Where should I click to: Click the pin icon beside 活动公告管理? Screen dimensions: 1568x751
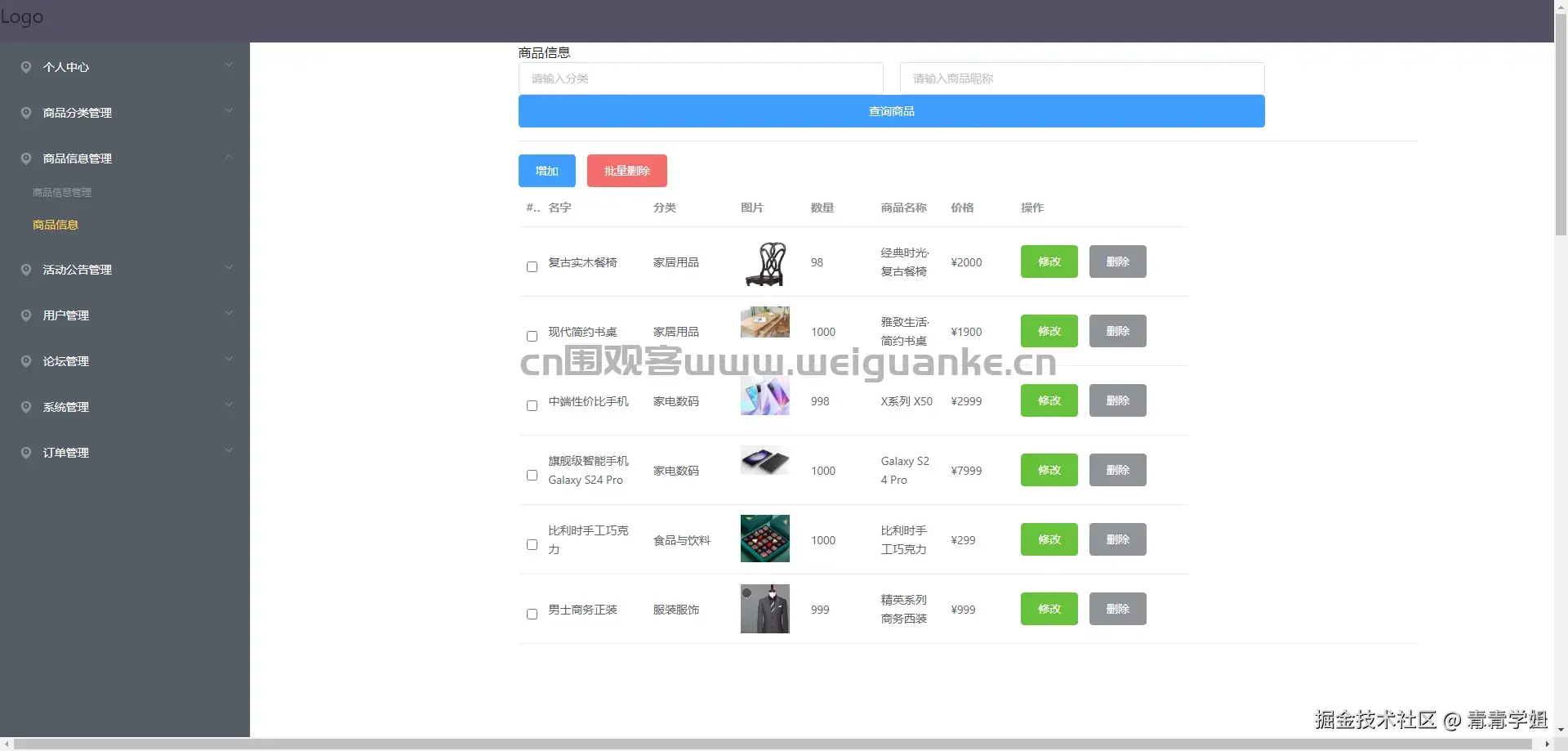click(x=26, y=270)
